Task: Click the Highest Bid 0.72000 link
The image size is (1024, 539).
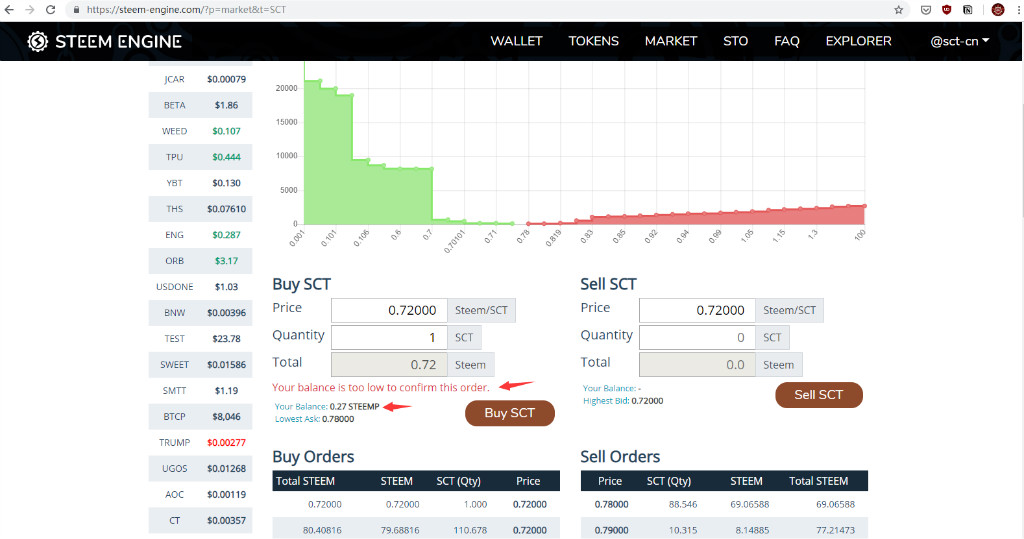Action: coord(623,400)
